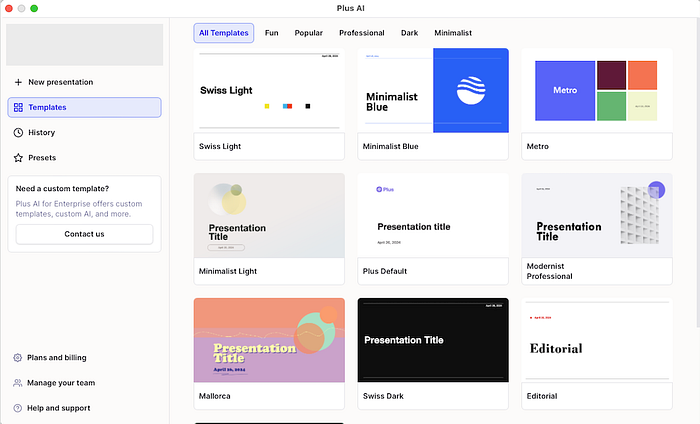Click the Minimalist Blue caption text
Image resolution: width=700 pixels, height=424 pixels.
pyautogui.click(x=391, y=146)
